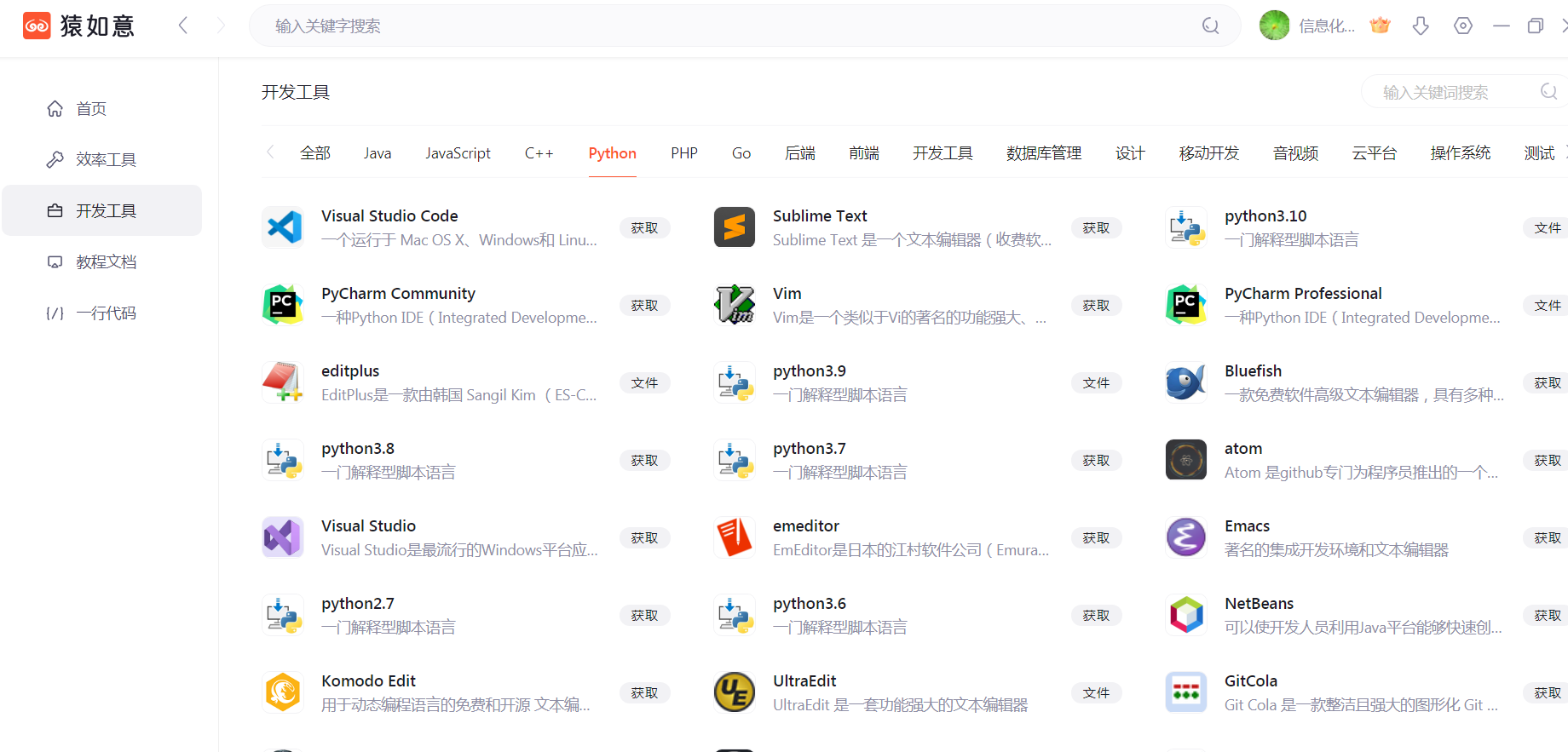Select the python3.9 installer icon

coord(735,382)
